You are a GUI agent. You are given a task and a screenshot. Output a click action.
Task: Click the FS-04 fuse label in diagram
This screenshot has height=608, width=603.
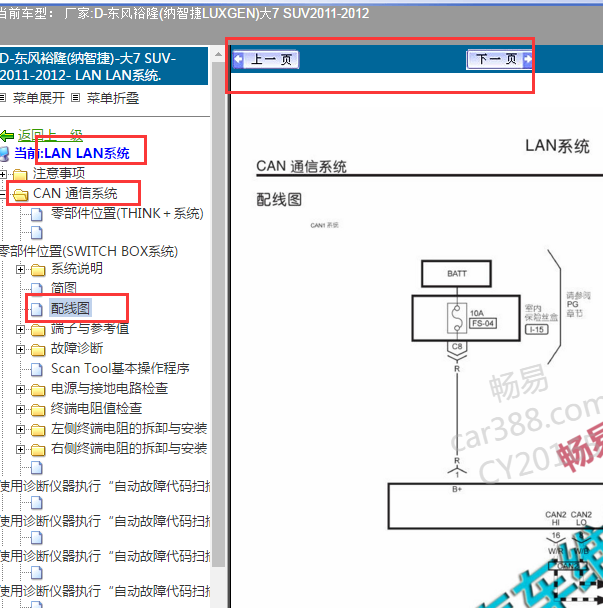(x=483, y=323)
